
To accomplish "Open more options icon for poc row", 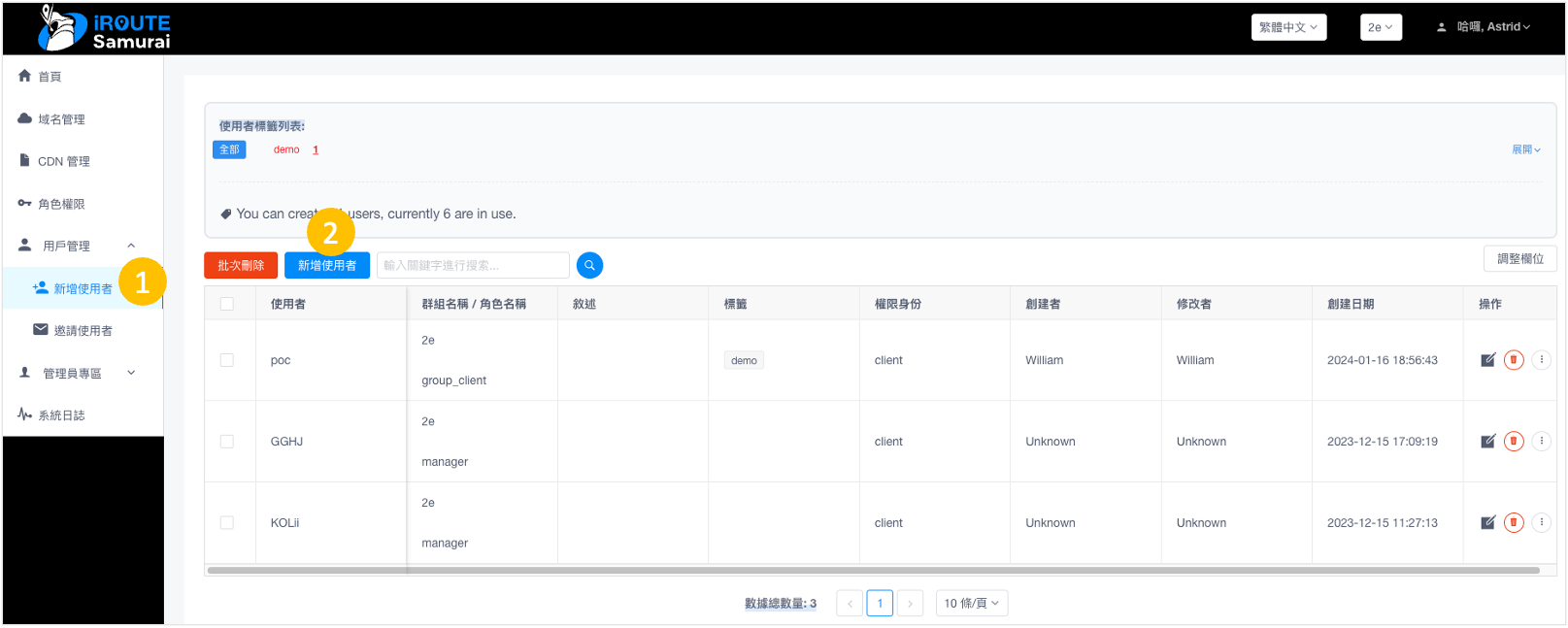I will (x=1541, y=360).
